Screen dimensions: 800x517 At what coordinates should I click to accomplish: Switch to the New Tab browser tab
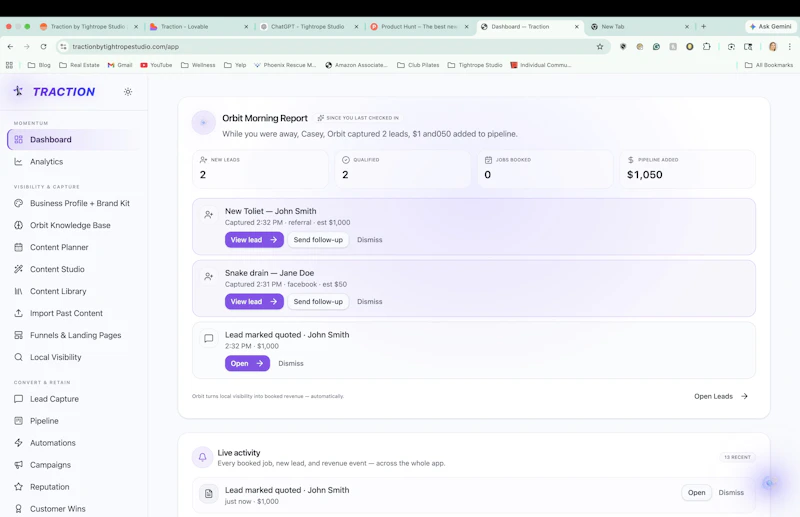[x=639, y=27]
